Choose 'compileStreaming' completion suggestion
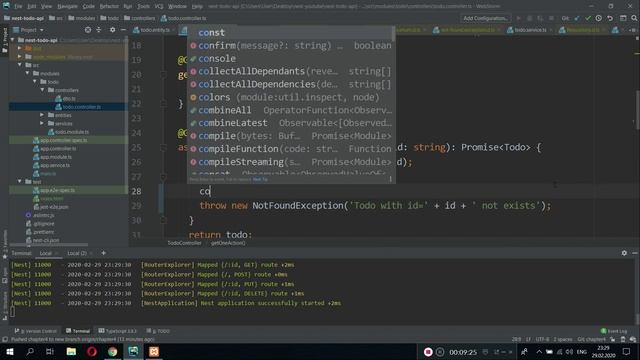 coord(291,162)
